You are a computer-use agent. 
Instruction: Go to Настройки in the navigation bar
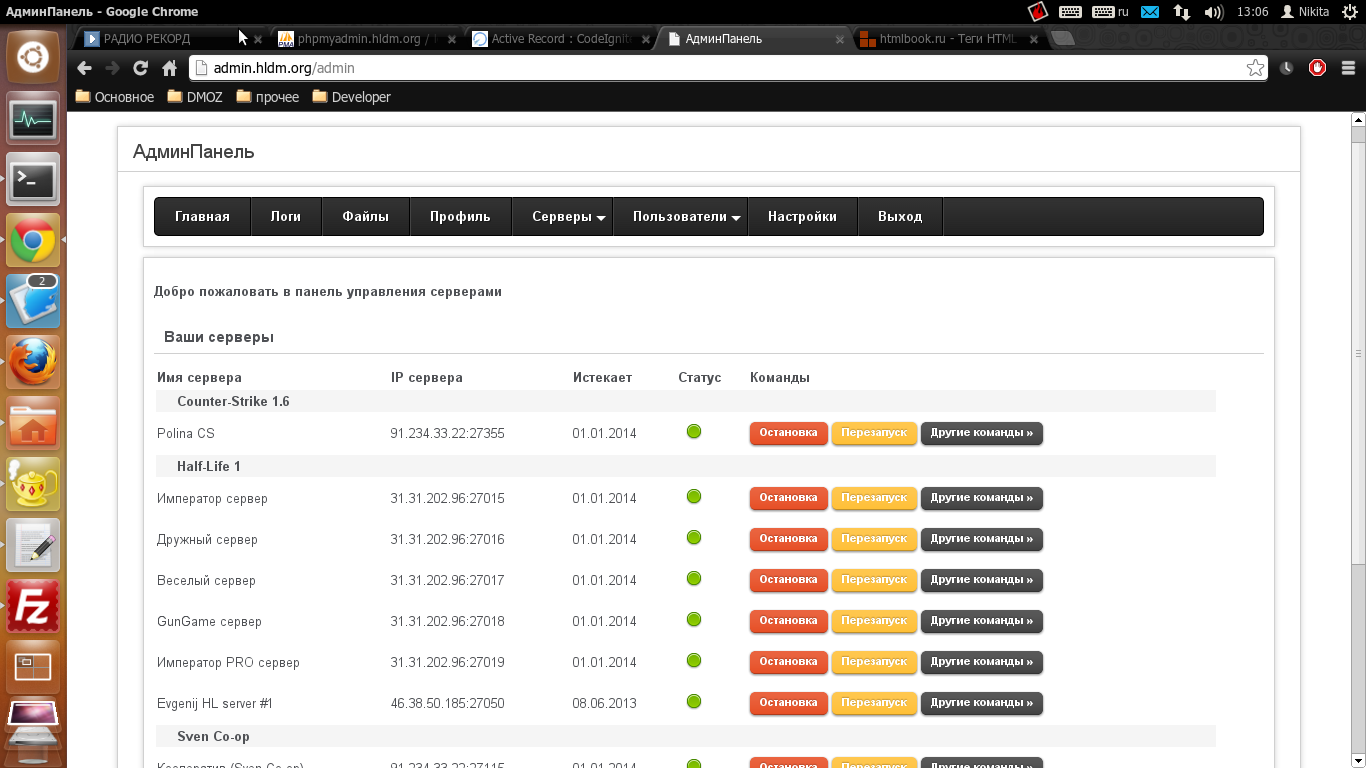point(802,217)
